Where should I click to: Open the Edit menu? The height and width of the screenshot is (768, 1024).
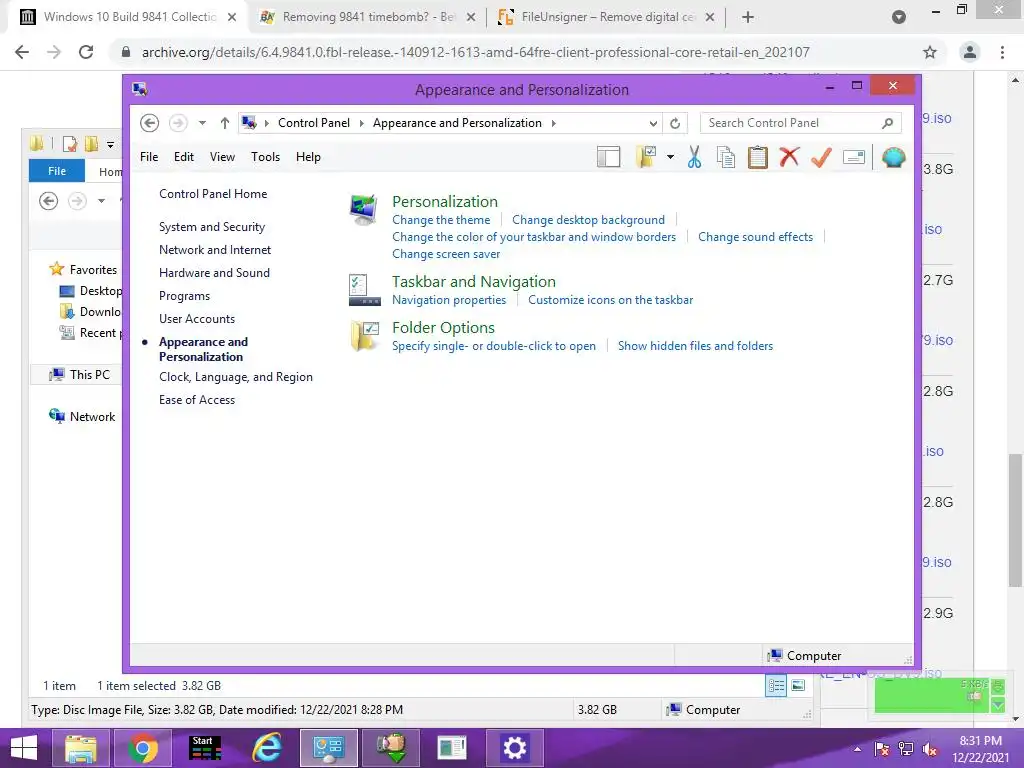point(184,157)
